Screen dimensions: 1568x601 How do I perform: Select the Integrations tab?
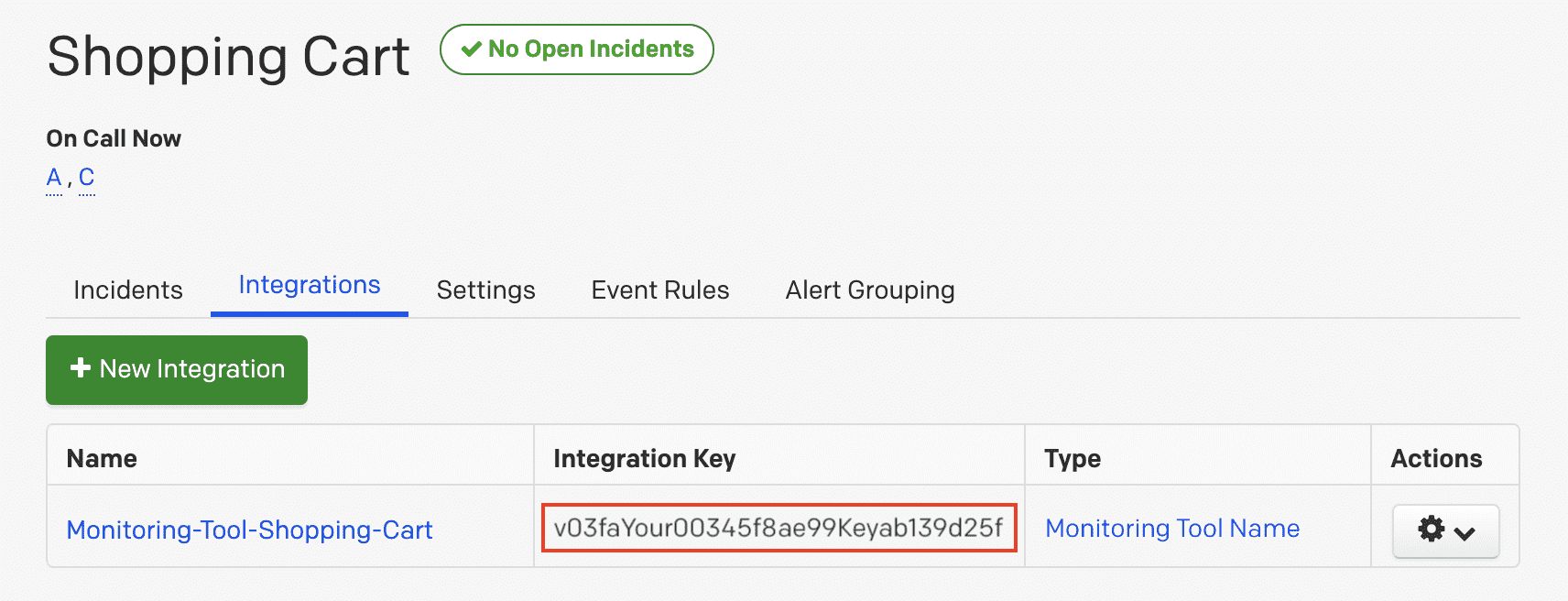(309, 284)
